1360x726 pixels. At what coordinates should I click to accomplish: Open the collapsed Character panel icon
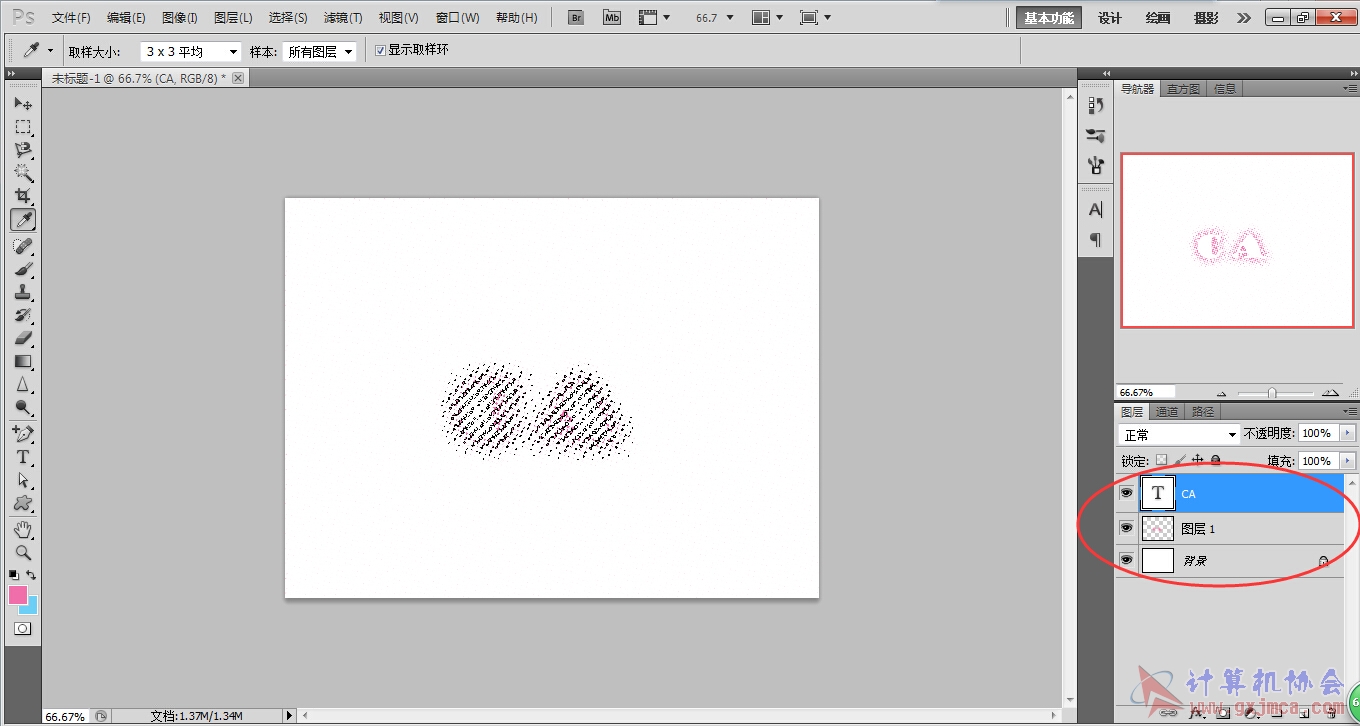[x=1096, y=210]
